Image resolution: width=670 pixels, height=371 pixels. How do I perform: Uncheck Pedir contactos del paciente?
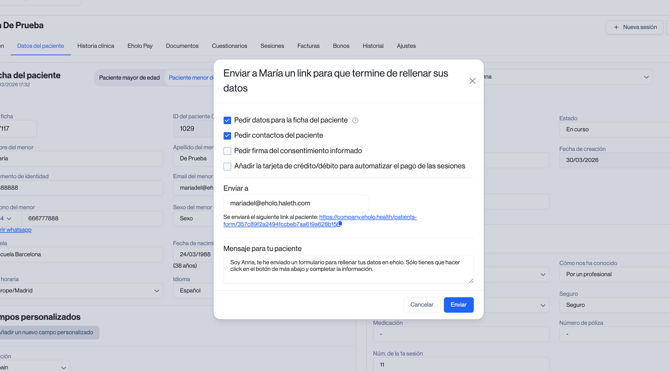coord(227,135)
